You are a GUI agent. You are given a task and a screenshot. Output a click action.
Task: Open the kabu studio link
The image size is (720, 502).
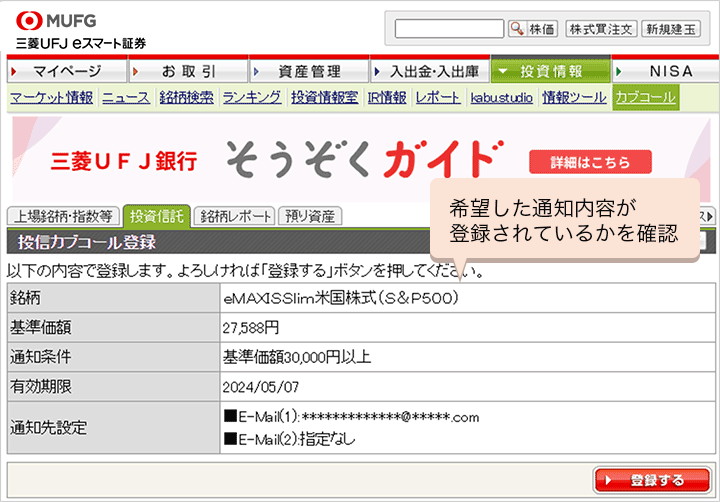point(501,97)
